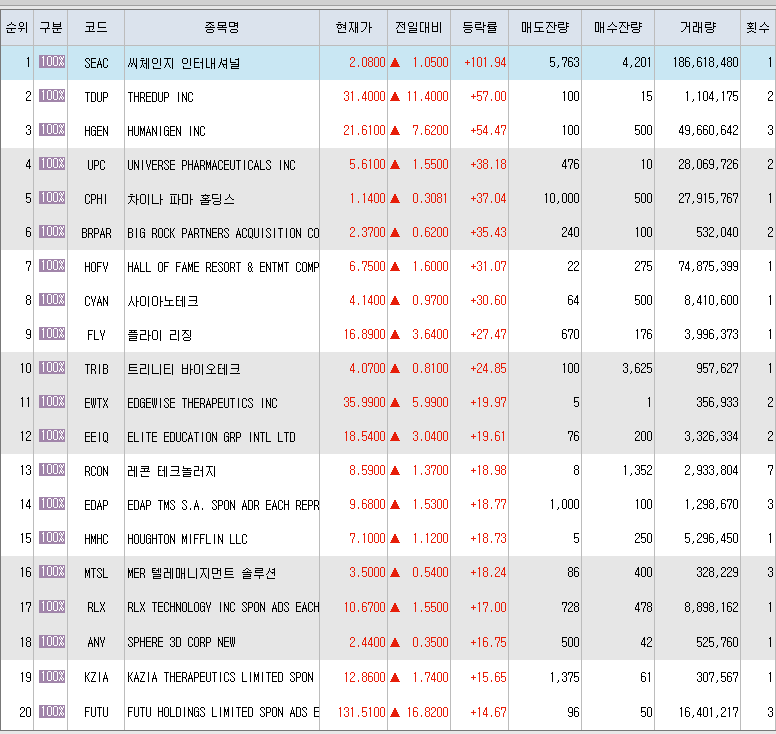Click volume 49,660,642

click(x=708, y=130)
